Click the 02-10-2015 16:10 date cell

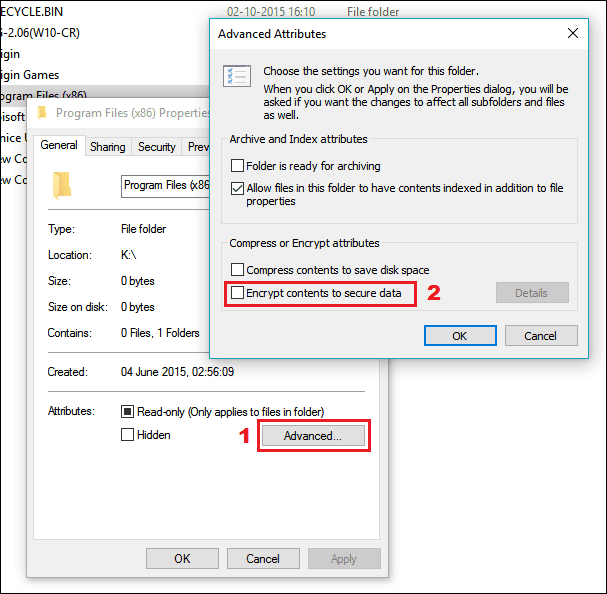point(271,12)
